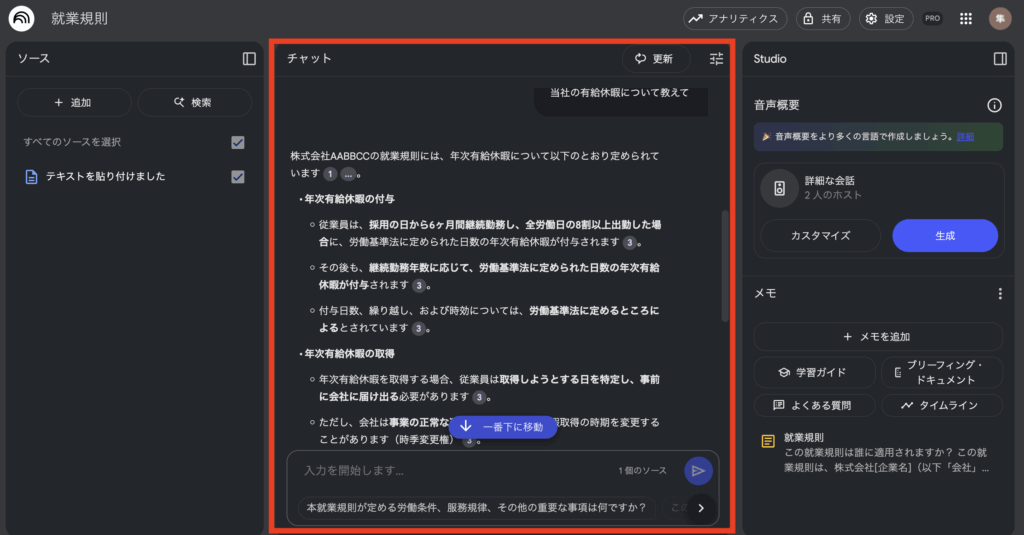Click the 就業規則 note icon
The width and height of the screenshot is (1024, 535).
pos(768,442)
